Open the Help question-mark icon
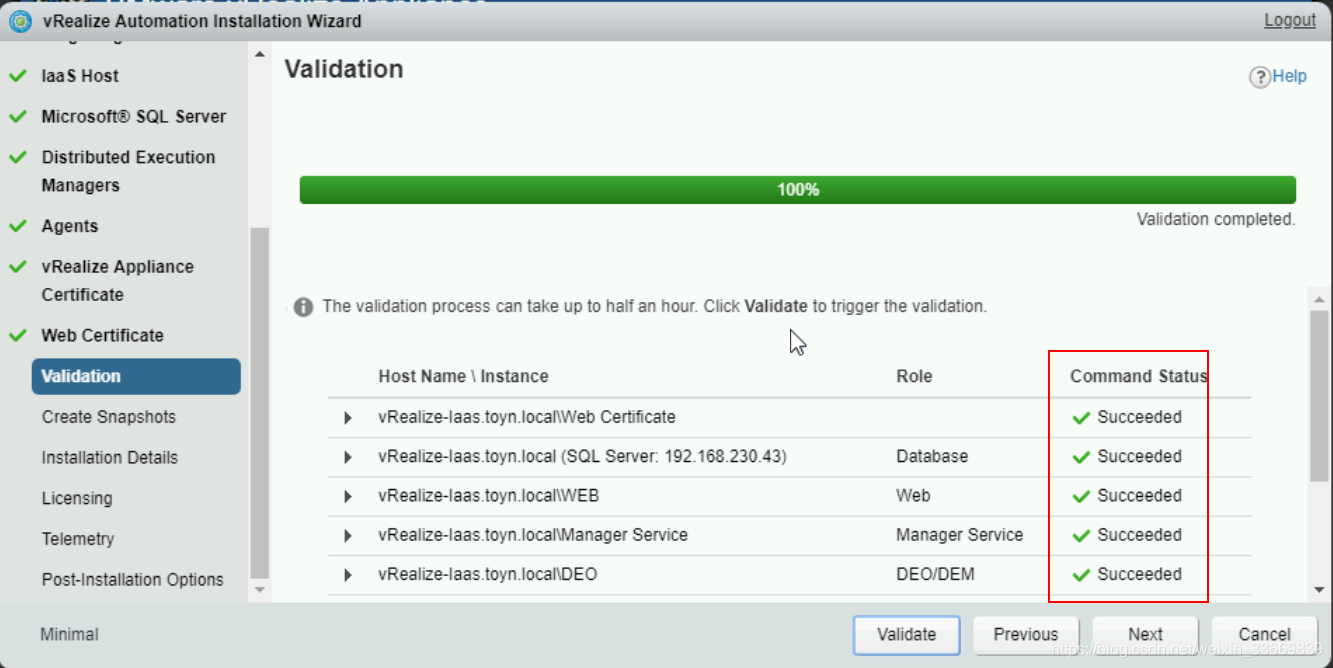Screen dimensions: 1333x668 coord(1260,77)
